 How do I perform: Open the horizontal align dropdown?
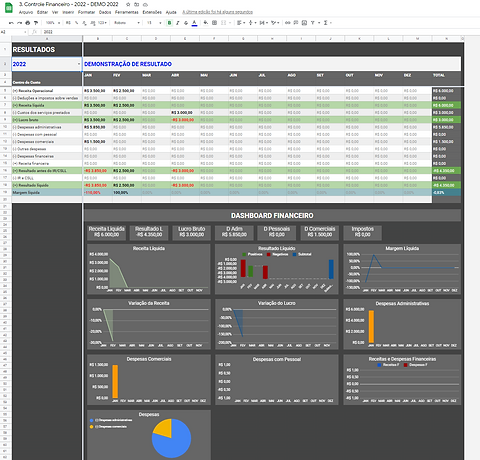click(241, 23)
